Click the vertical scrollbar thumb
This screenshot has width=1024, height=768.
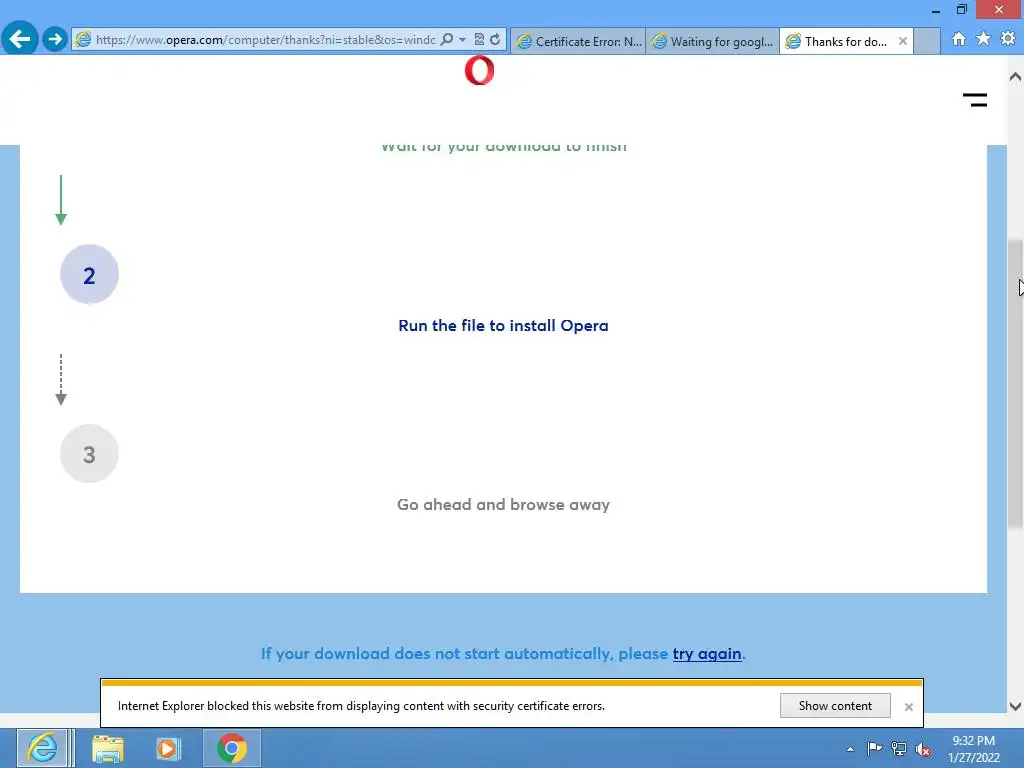pyautogui.click(x=1015, y=384)
